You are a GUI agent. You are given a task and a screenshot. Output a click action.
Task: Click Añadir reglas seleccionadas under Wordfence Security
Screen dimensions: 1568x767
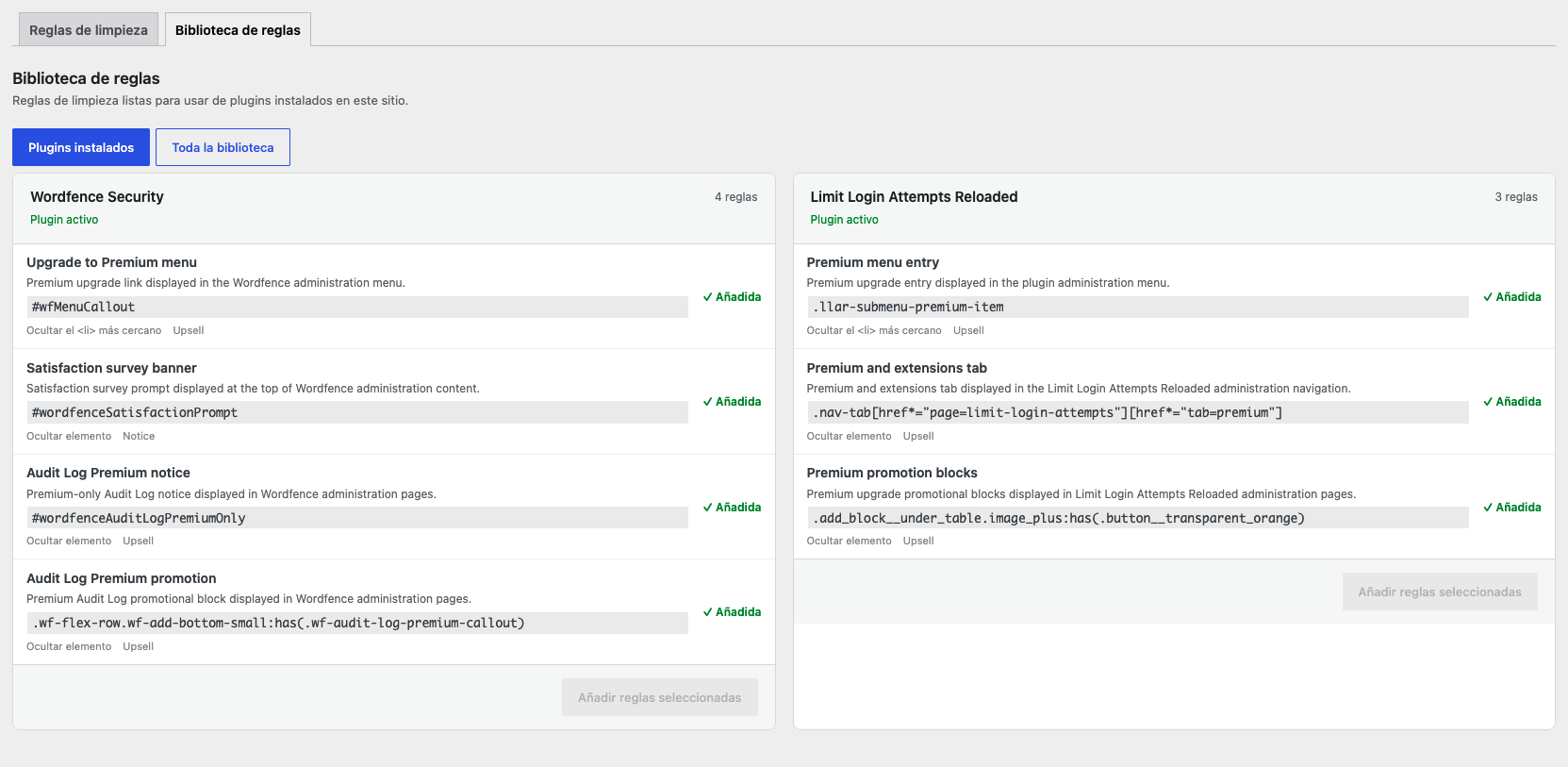click(660, 697)
